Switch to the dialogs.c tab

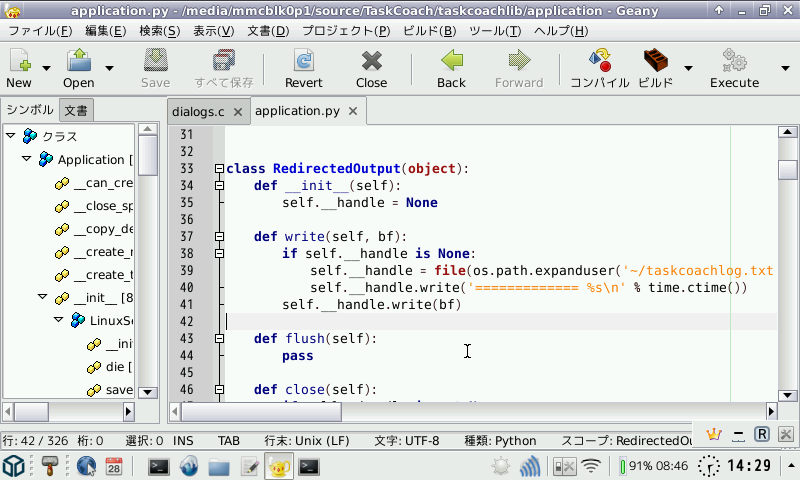coord(198,112)
